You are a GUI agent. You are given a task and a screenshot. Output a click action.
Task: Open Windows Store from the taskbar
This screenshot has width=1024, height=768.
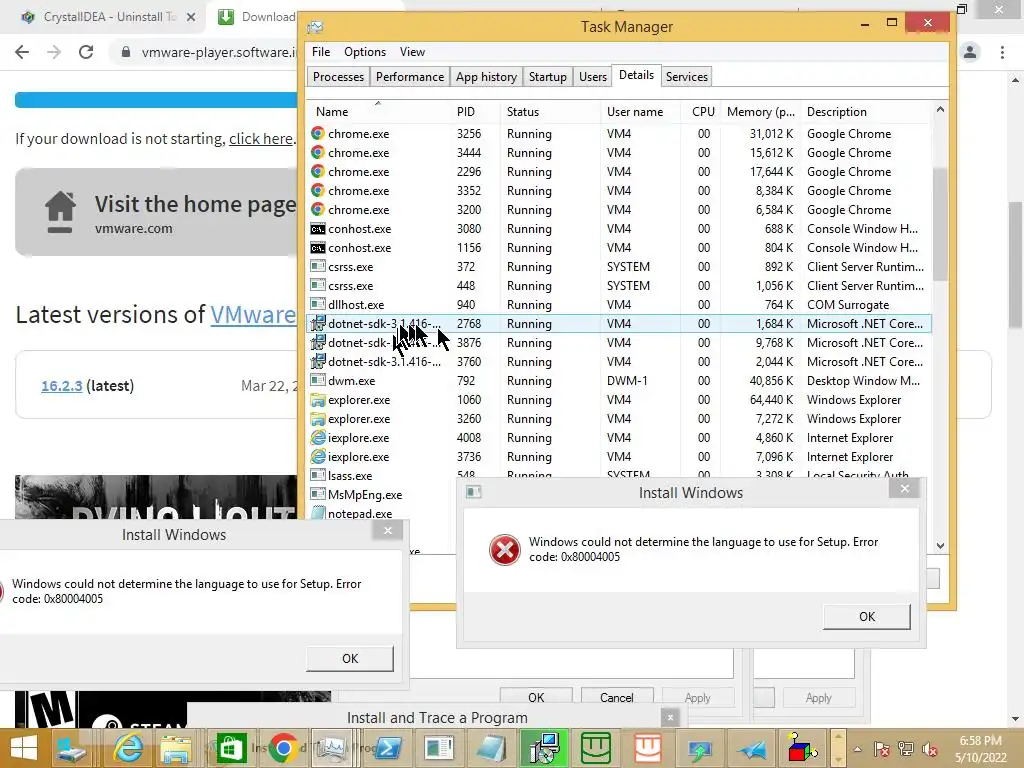pyautogui.click(x=231, y=748)
